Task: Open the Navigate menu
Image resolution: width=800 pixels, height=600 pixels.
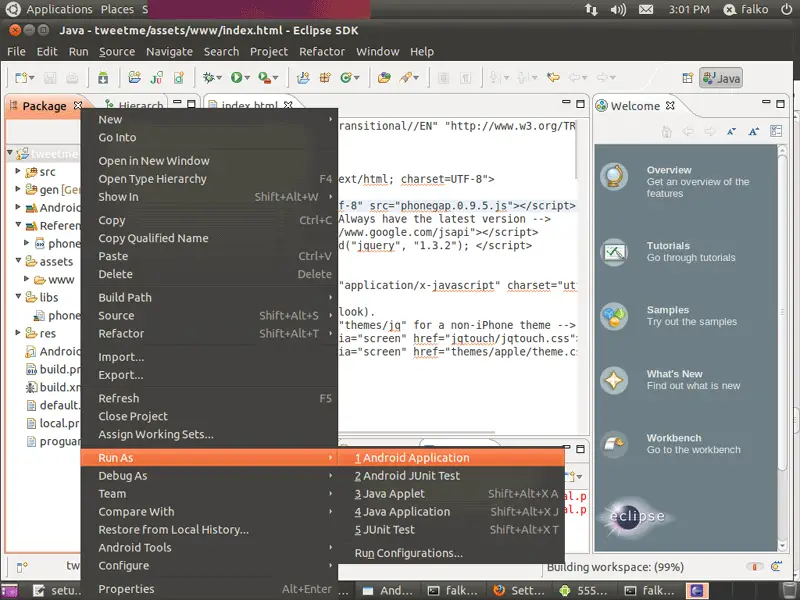Action: tap(169, 52)
